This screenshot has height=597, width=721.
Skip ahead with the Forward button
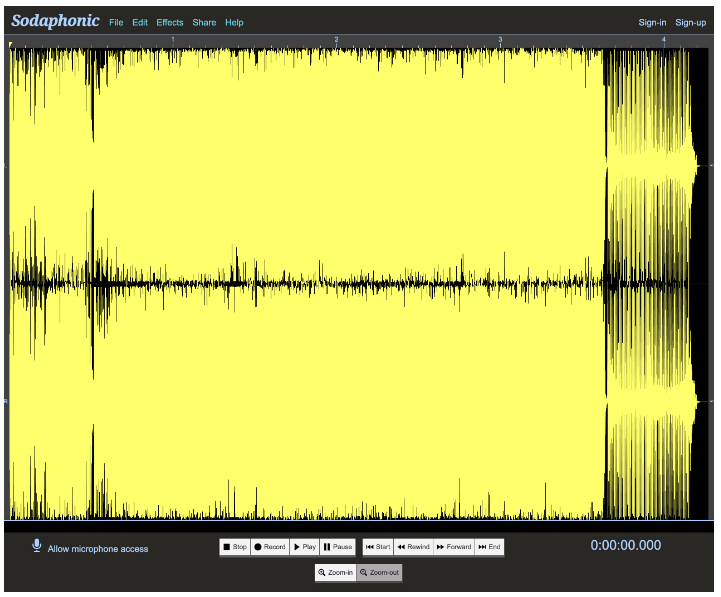453,547
